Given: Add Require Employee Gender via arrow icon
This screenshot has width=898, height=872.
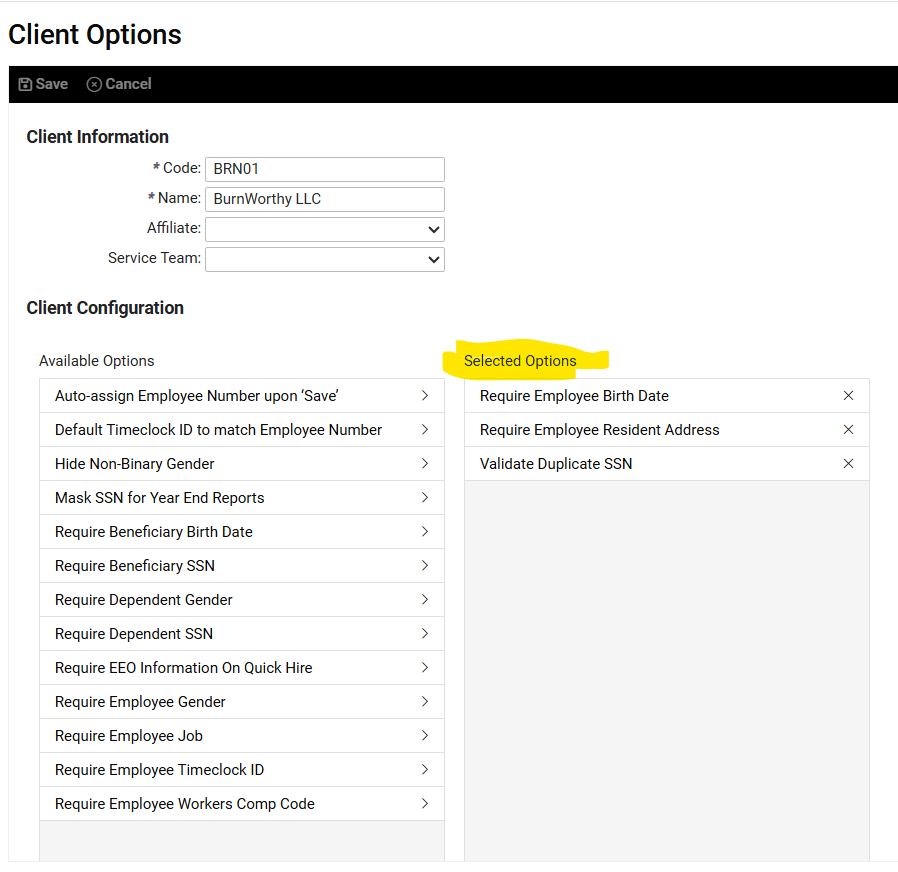Looking at the screenshot, I should [x=425, y=702].
